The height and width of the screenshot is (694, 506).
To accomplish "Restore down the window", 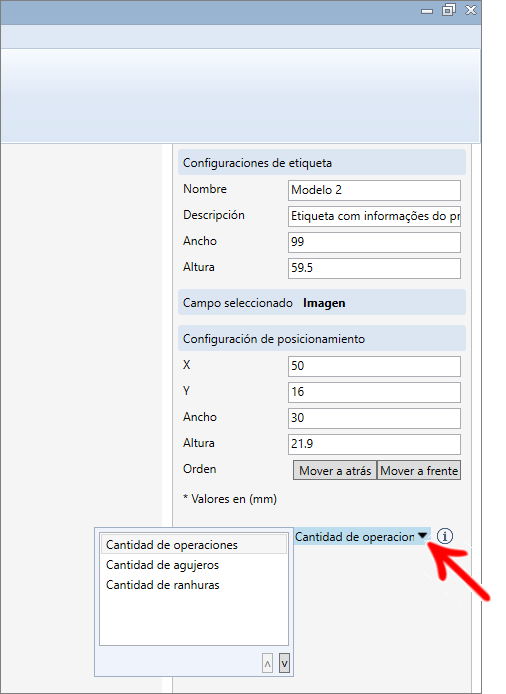I will coord(448,10).
